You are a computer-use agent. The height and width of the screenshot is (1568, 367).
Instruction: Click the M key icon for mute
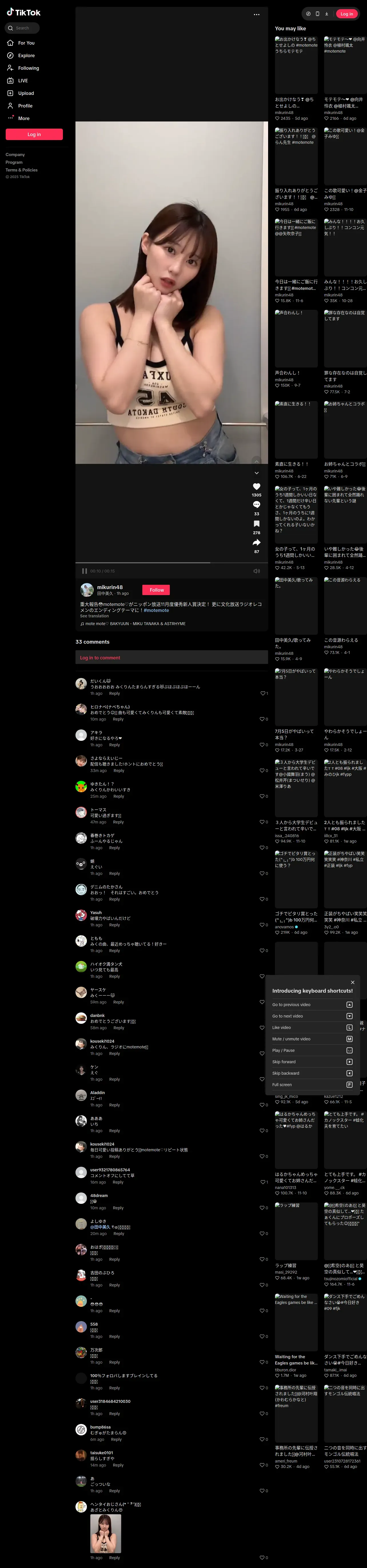pos(349,1039)
